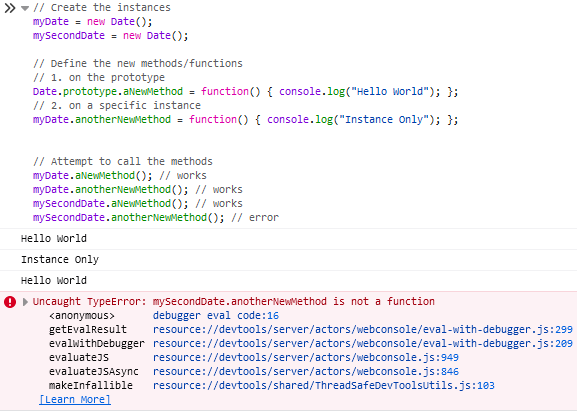The width and height of the screenshot is (577, 414).
Task: Click the getEvalResult stack frame name
Action: point(88,329)
